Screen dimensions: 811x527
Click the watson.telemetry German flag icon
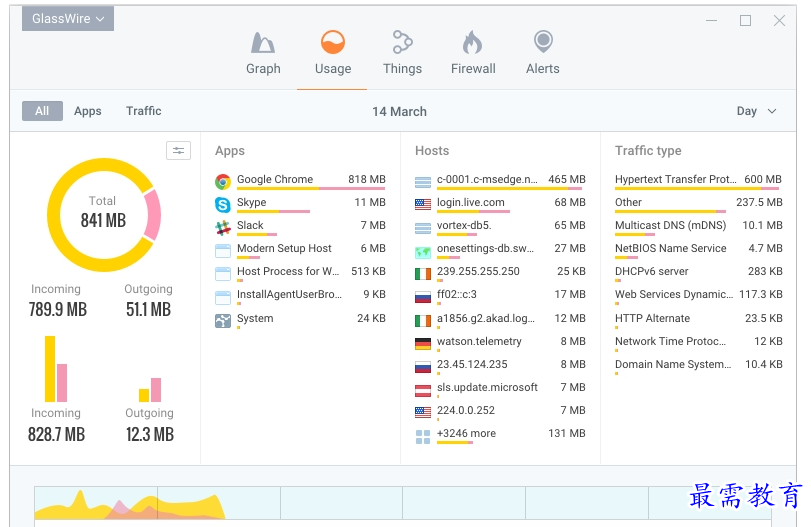click(423, 344)
